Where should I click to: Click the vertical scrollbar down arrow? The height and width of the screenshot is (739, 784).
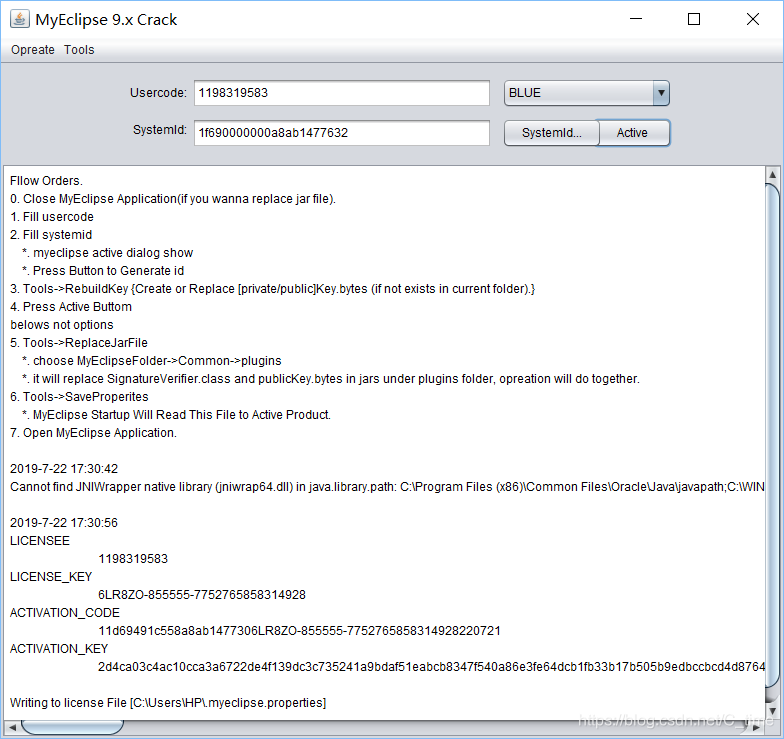click(x=772, y=711)
